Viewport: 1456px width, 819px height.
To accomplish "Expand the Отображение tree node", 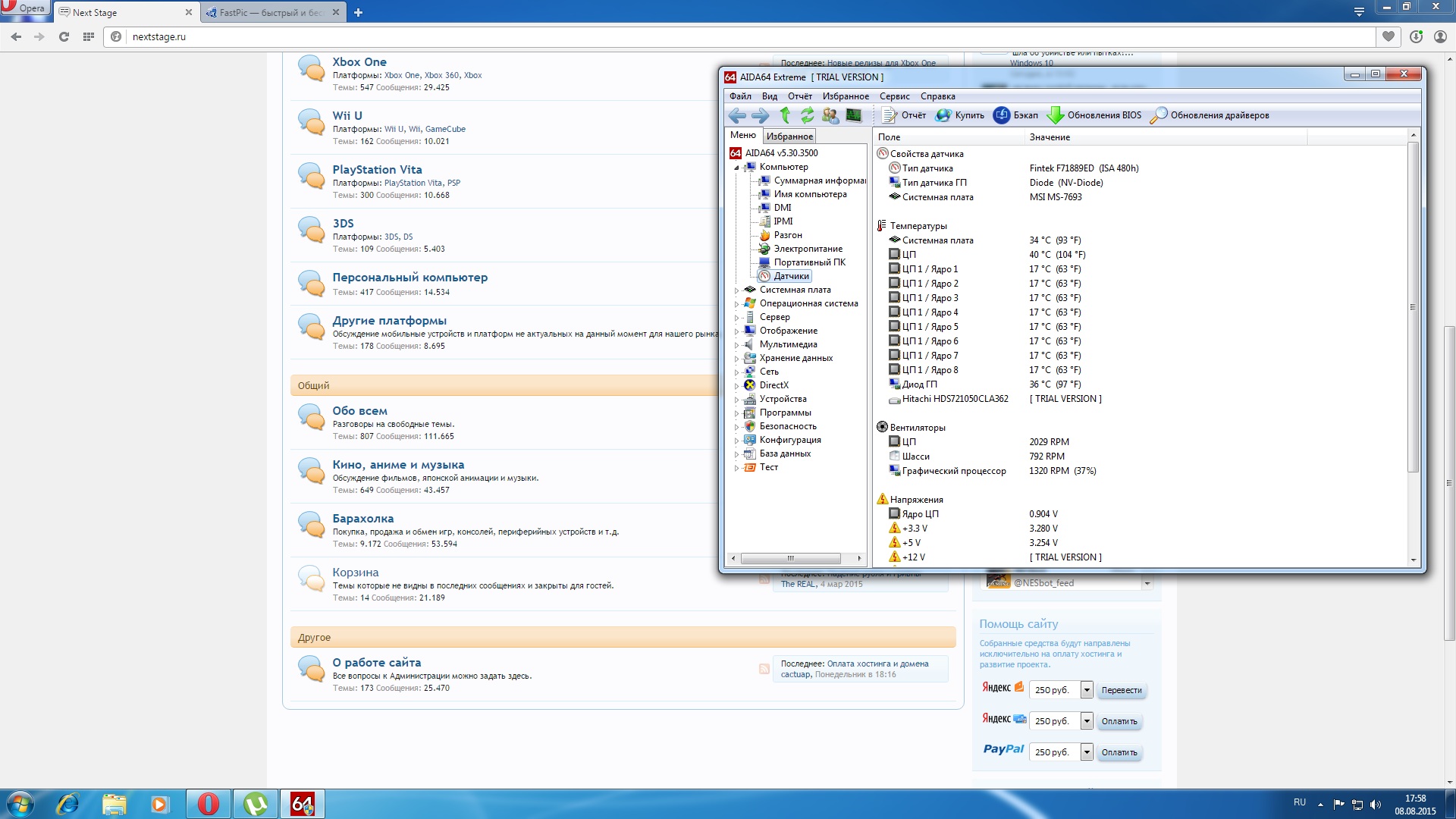I will [x=736, y=331].
